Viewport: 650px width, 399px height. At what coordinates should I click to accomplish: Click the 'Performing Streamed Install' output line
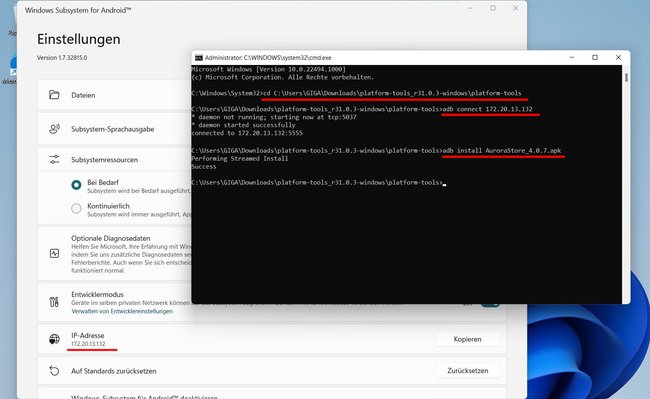pos(240,158)
